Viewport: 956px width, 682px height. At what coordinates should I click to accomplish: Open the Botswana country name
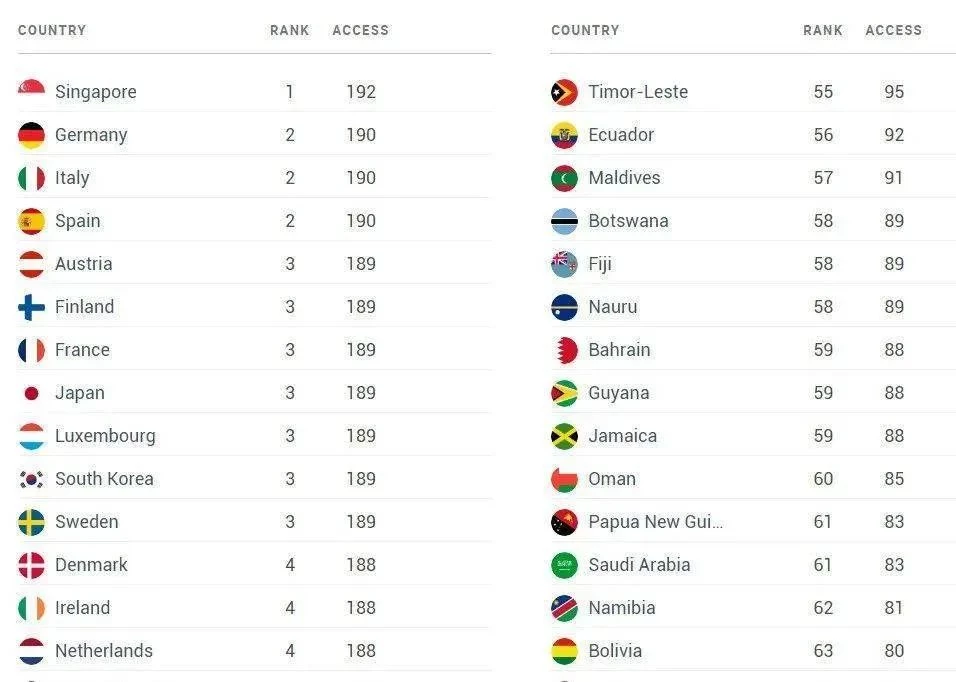point(629,221)
